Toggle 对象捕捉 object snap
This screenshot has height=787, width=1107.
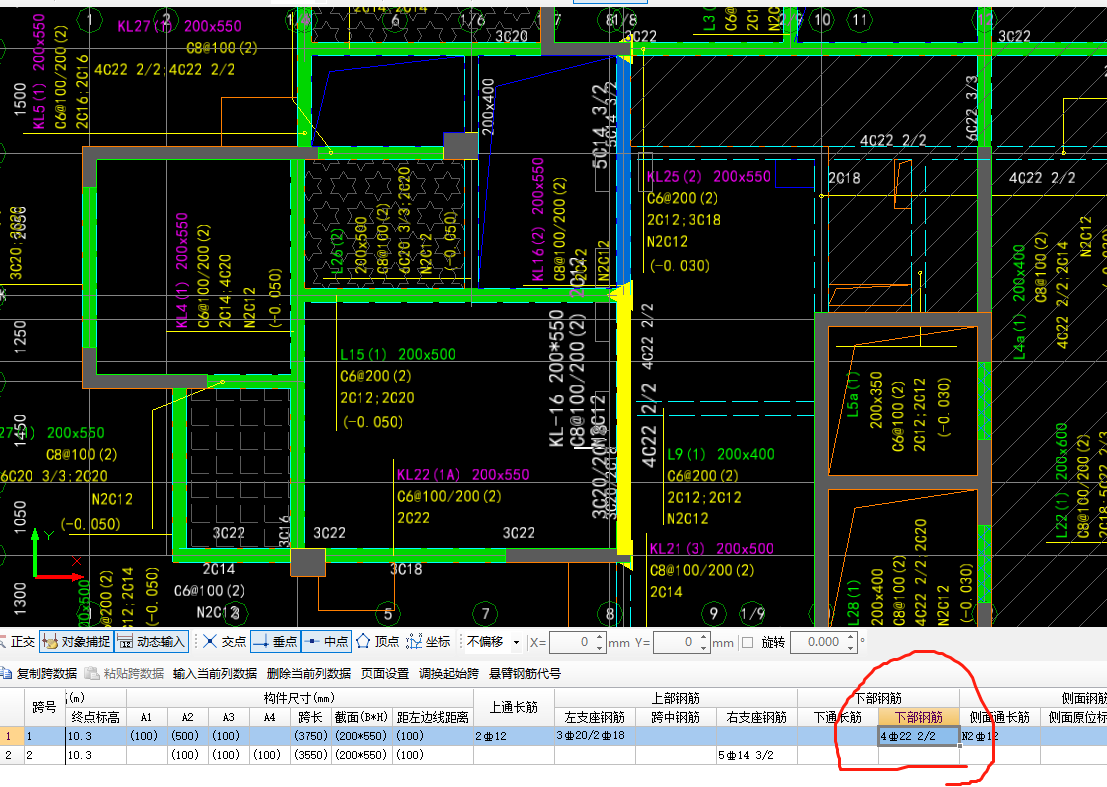pos(75,642)
